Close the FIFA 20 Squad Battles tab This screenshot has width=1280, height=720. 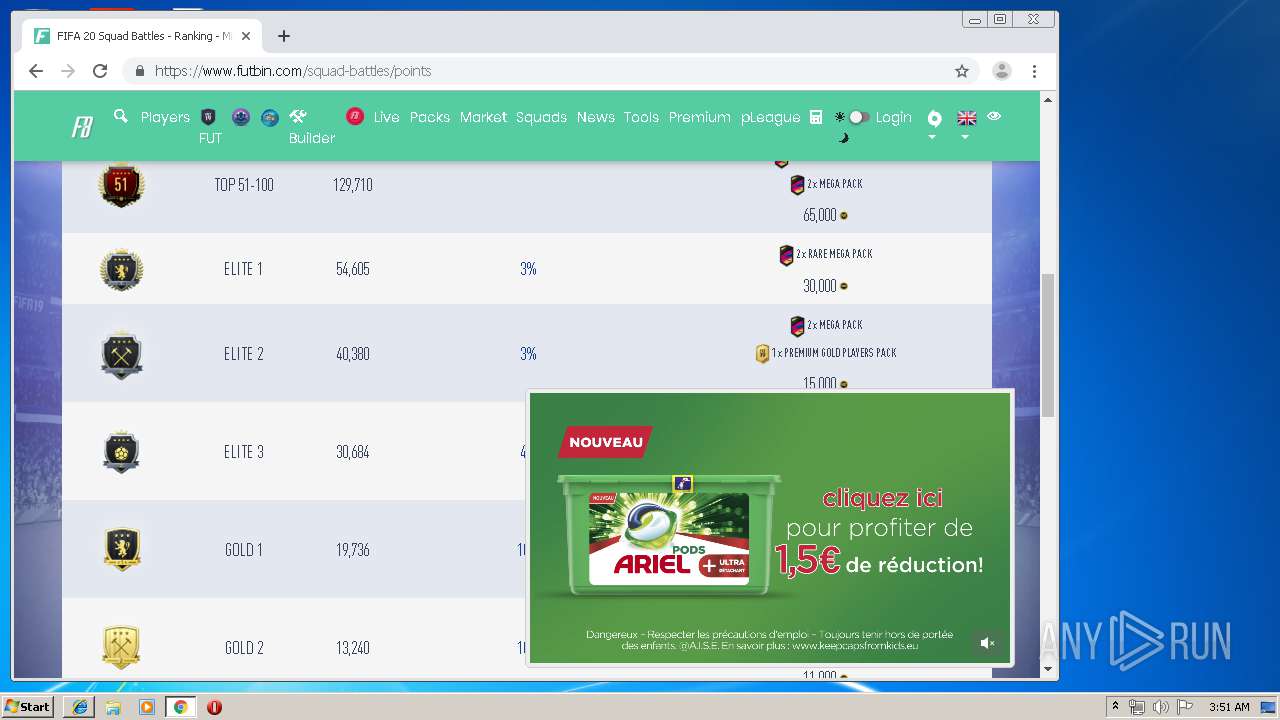pos(246,36)
